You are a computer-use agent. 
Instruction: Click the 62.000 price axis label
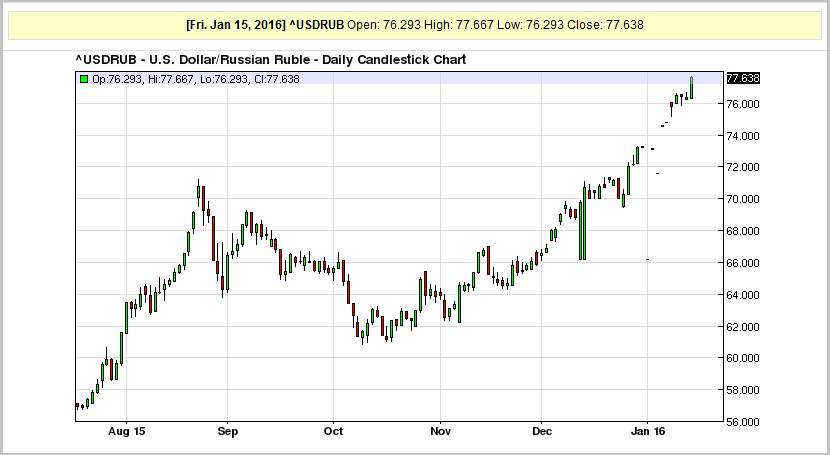(743, 327)
